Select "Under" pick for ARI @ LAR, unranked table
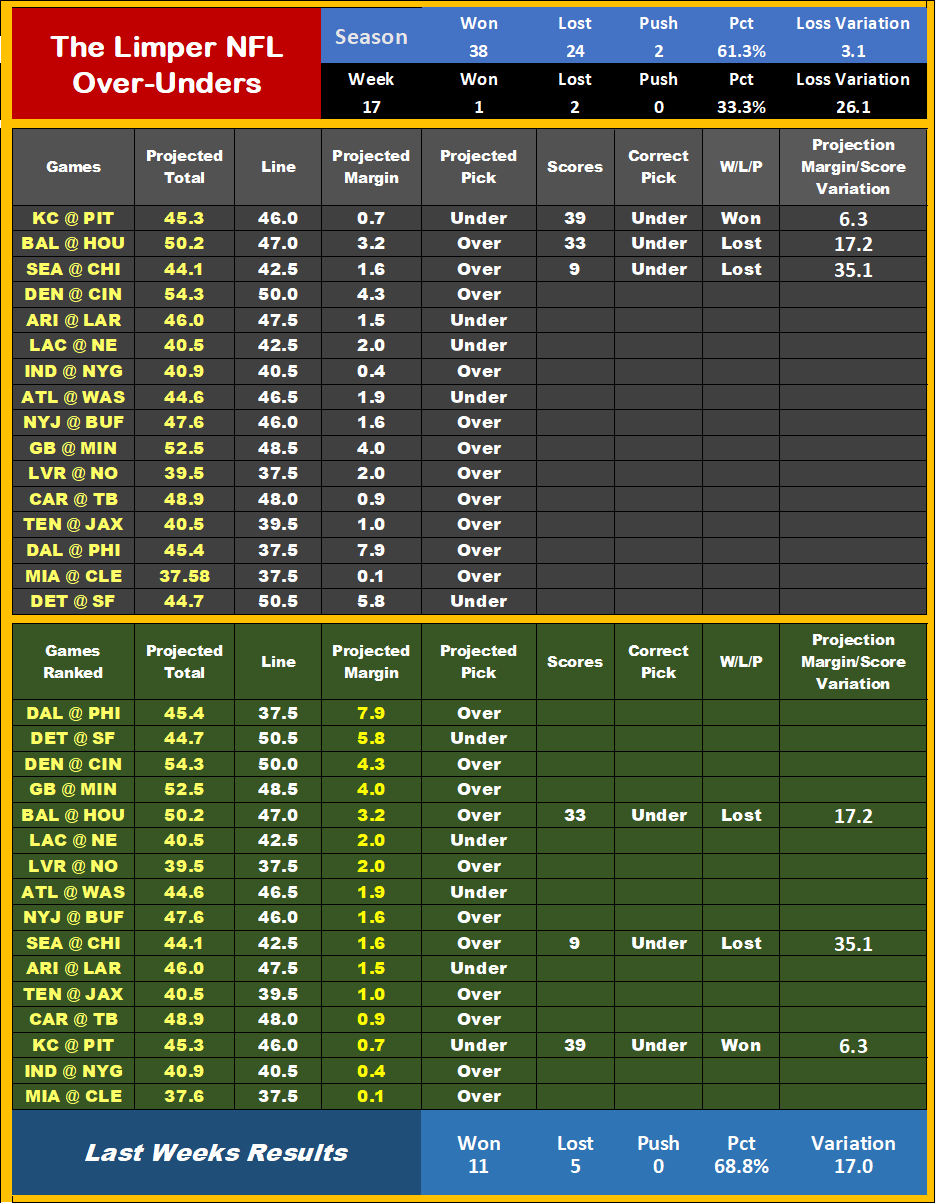 coord(479,320)
